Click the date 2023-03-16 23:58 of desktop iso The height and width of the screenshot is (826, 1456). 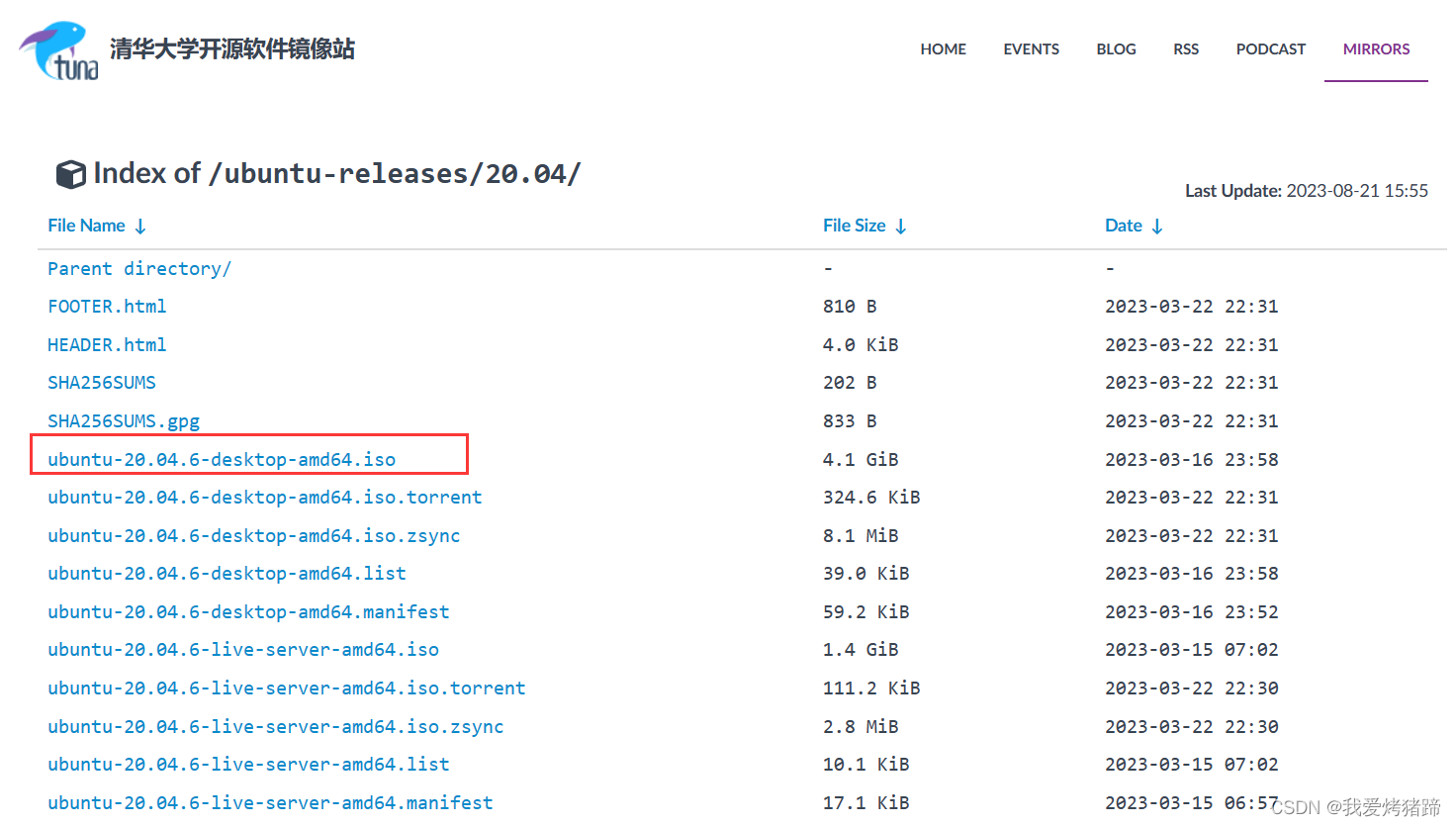[x=1192, y=460]
